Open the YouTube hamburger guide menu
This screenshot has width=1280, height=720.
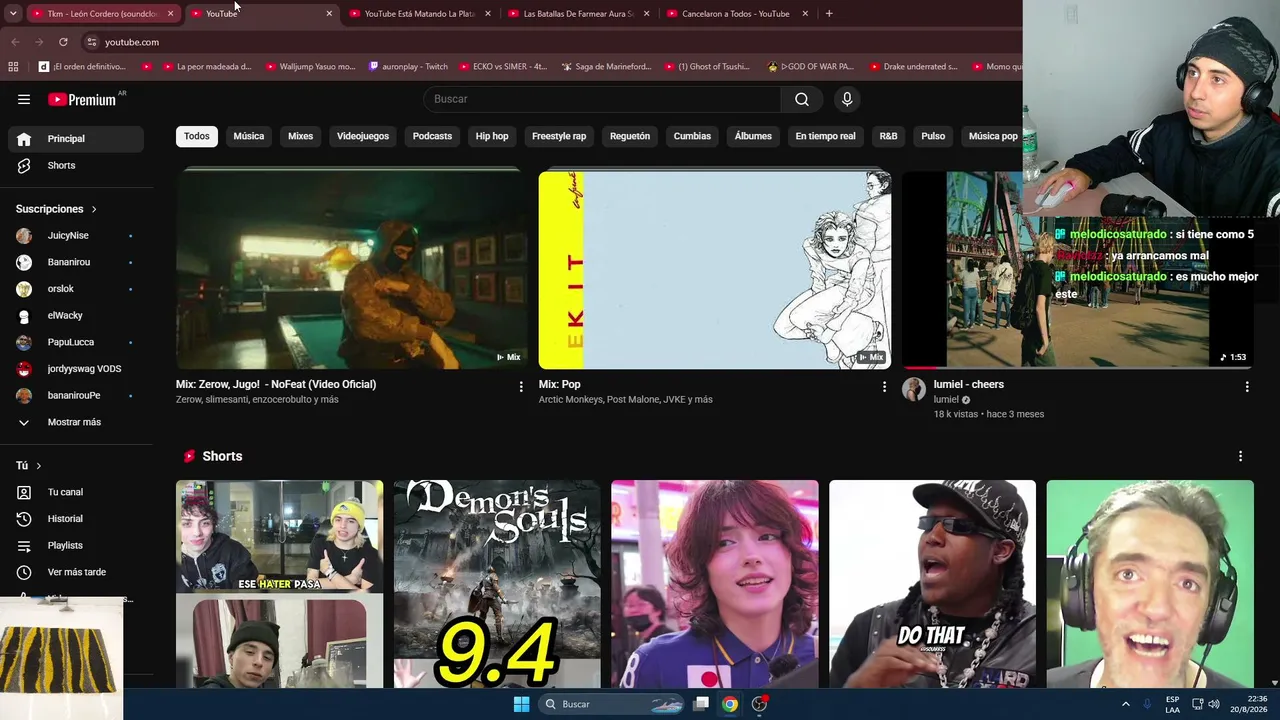24,99
